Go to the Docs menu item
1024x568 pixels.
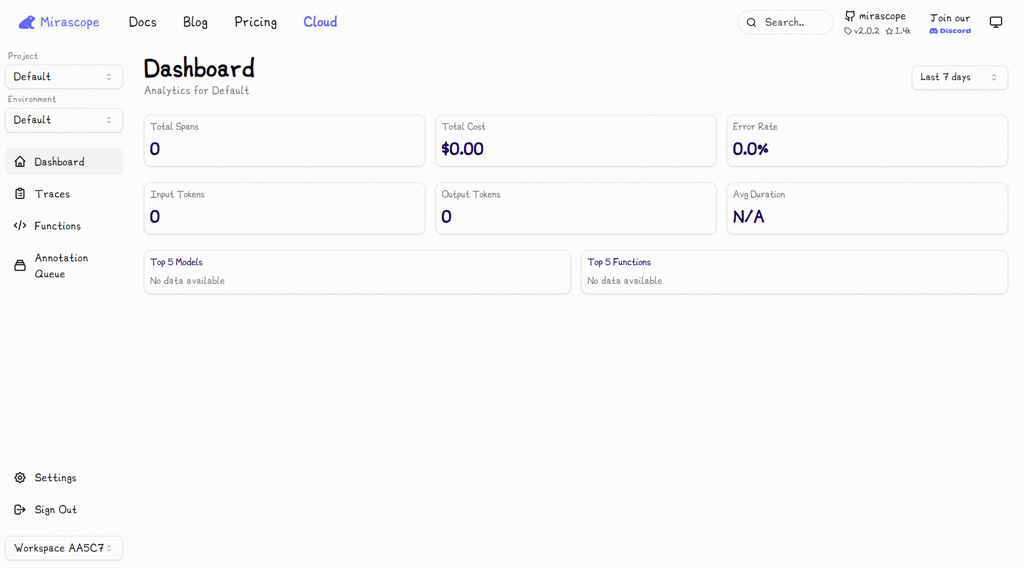142,22
